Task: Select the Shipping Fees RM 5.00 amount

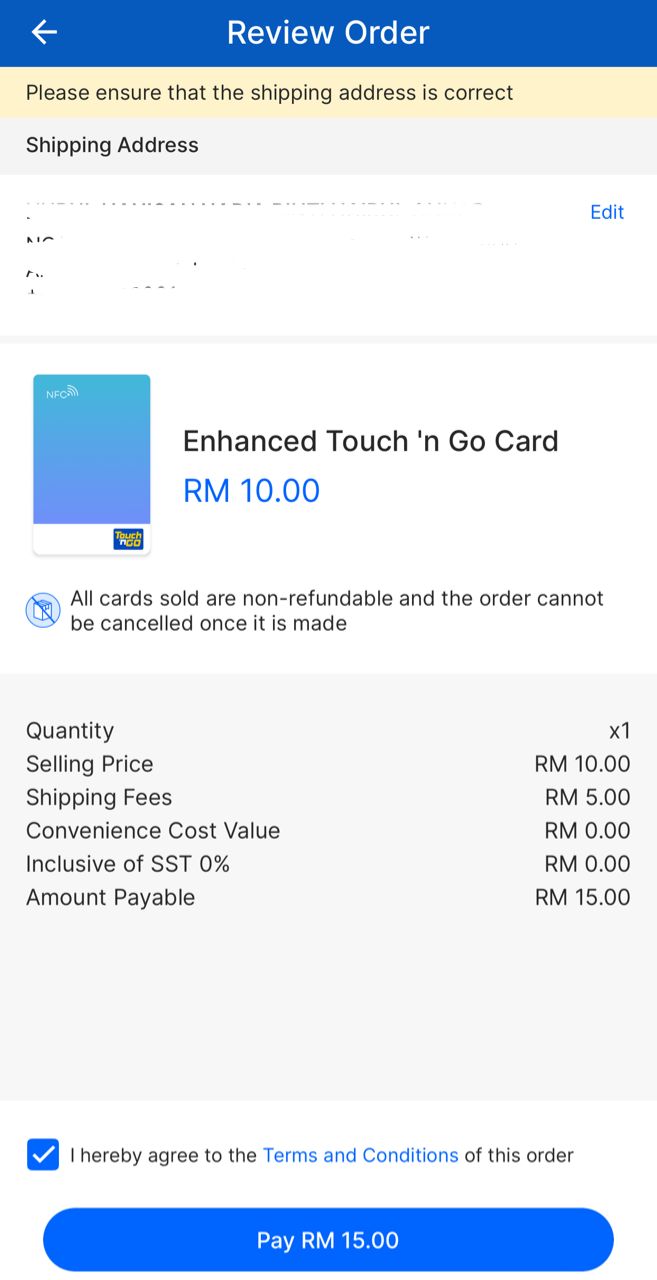Action: coord(587,797)
